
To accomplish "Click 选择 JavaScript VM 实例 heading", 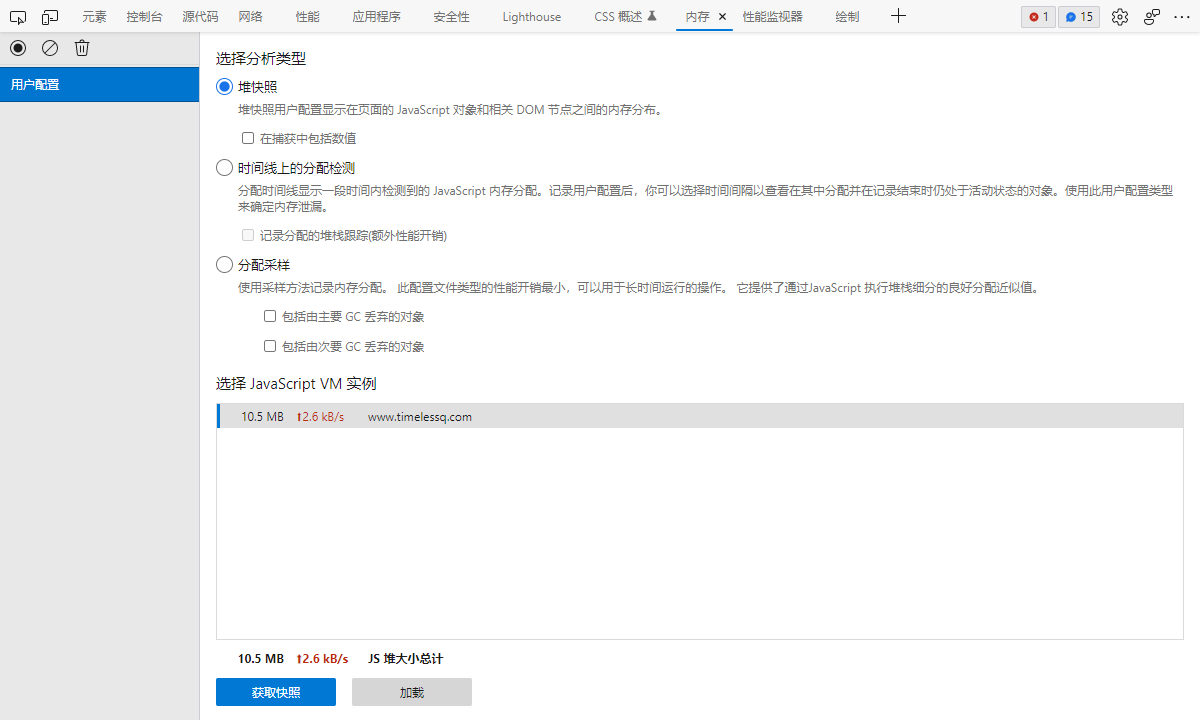I will click(x=296, y=384).
